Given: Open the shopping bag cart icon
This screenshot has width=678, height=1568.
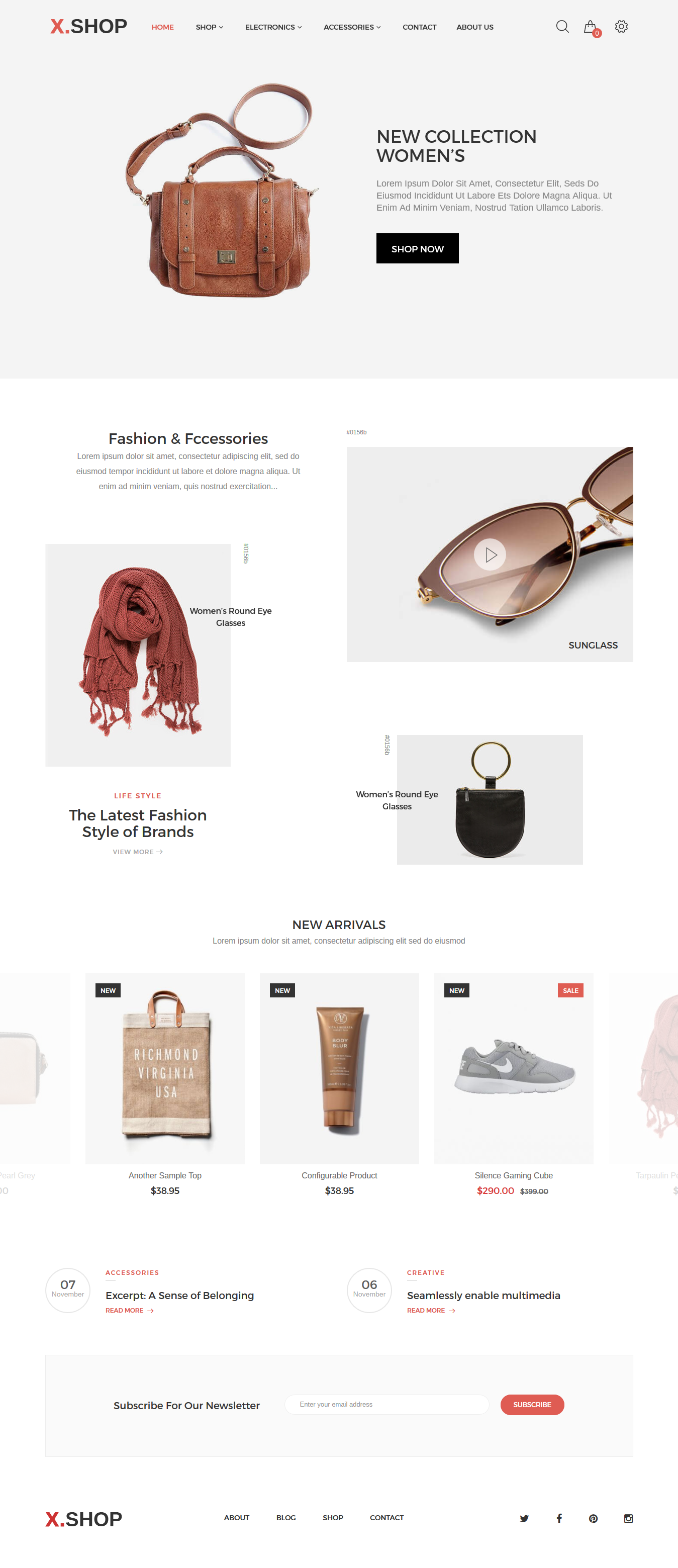Looking at the screenshot, I should pos(591,27).
